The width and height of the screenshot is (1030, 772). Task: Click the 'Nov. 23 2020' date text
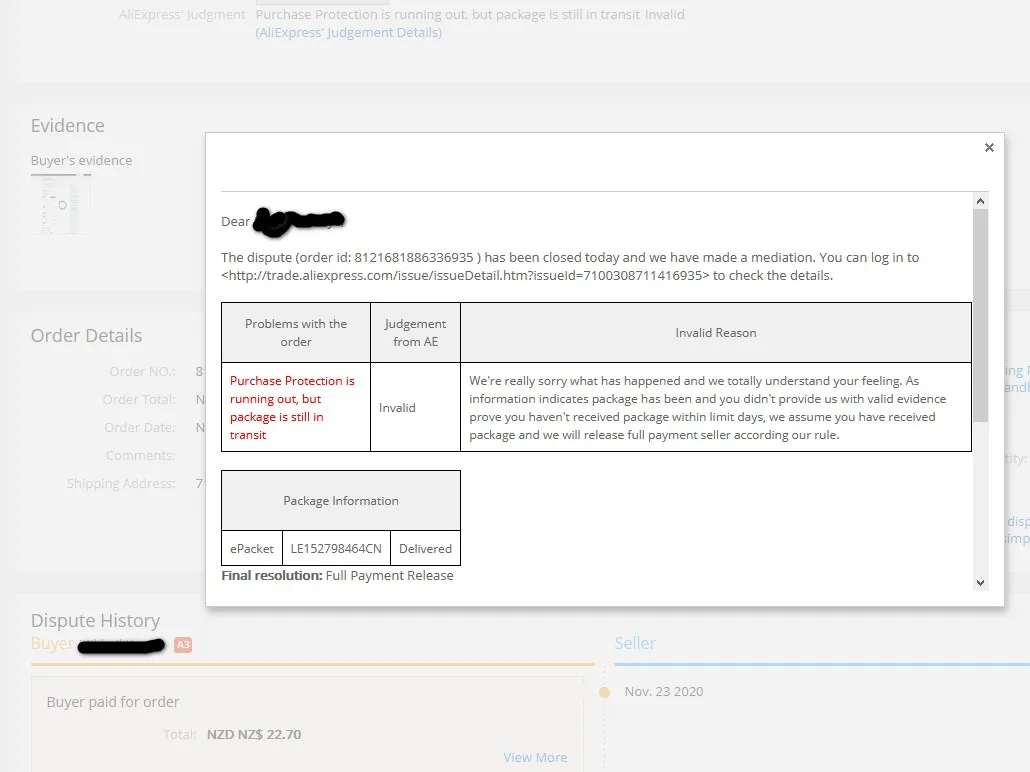tap(663, 692)
